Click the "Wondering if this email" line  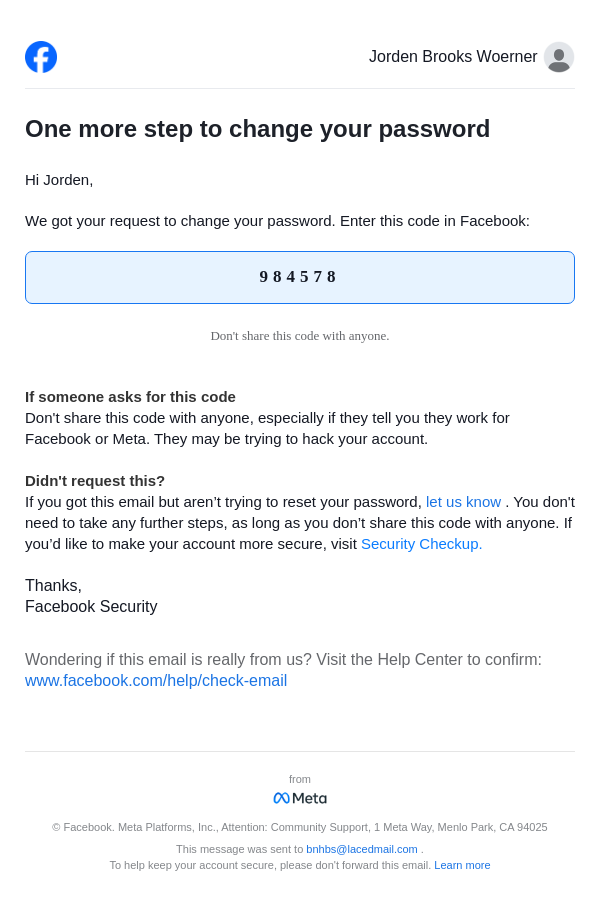click(283, 660)
